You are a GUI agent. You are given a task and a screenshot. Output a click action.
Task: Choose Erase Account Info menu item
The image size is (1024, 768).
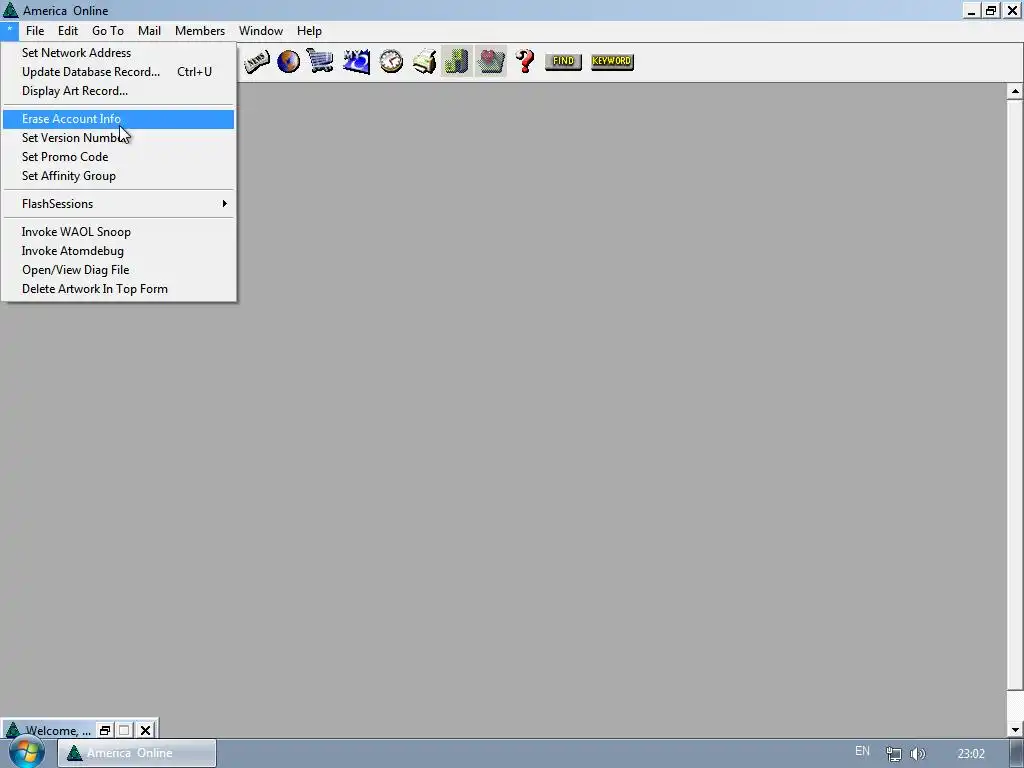pyautogui.click(x=118, y=119)
